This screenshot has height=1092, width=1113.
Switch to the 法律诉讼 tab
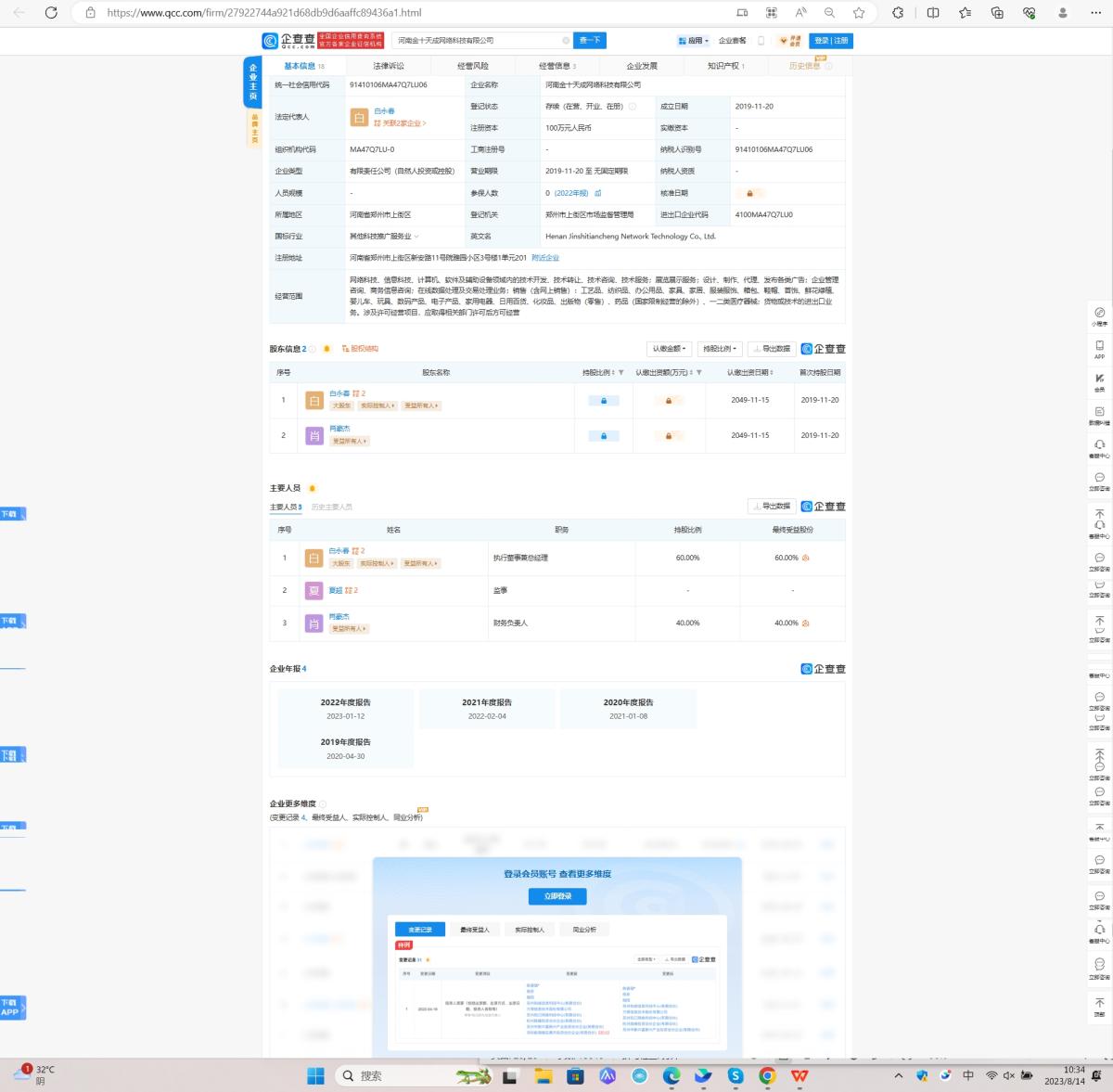(389, 66)
